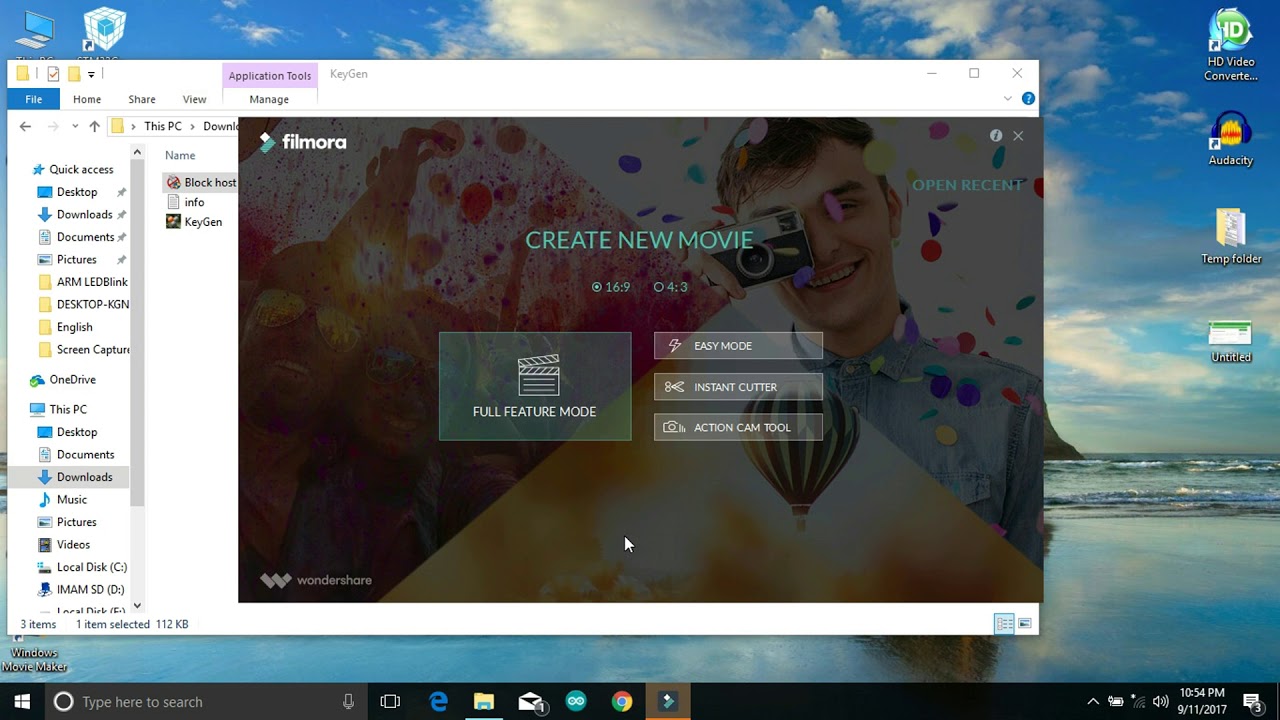The width and height of the screenshot is (1280, 720).
Task: Launch Easy Mode in Filmora
Action: click(738, 346)
